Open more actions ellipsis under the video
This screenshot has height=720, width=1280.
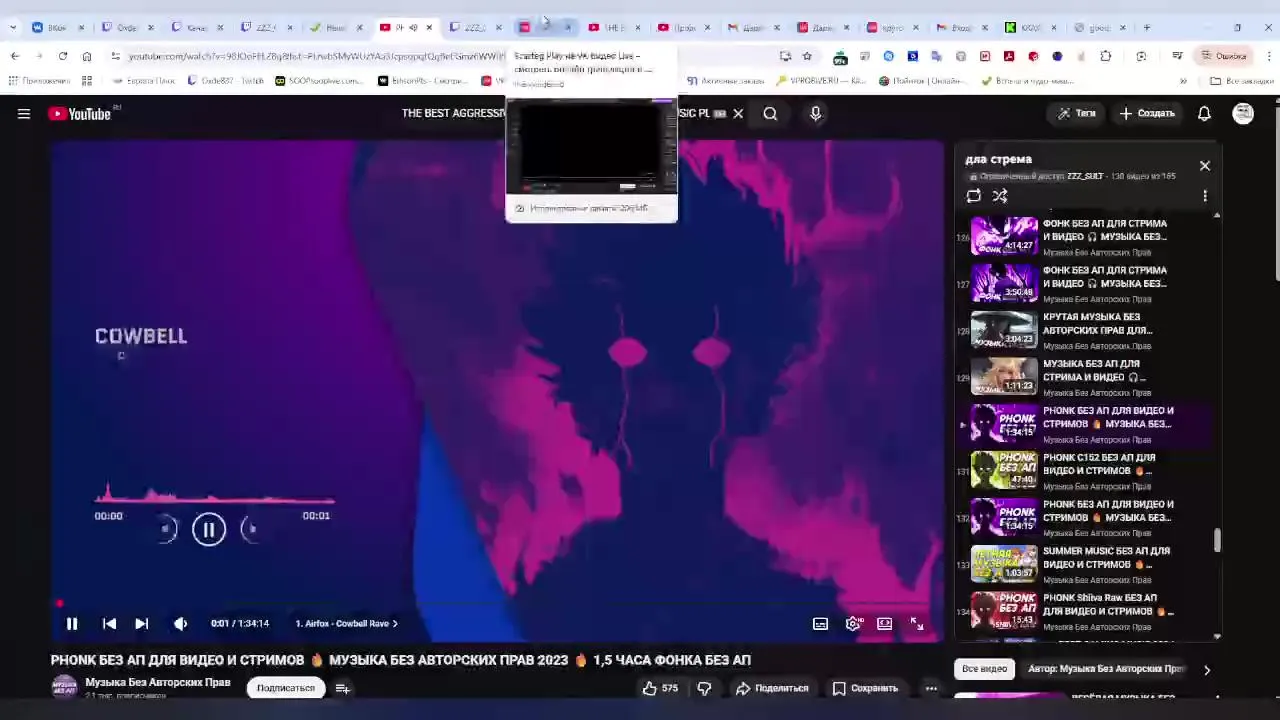pos(931,688)
